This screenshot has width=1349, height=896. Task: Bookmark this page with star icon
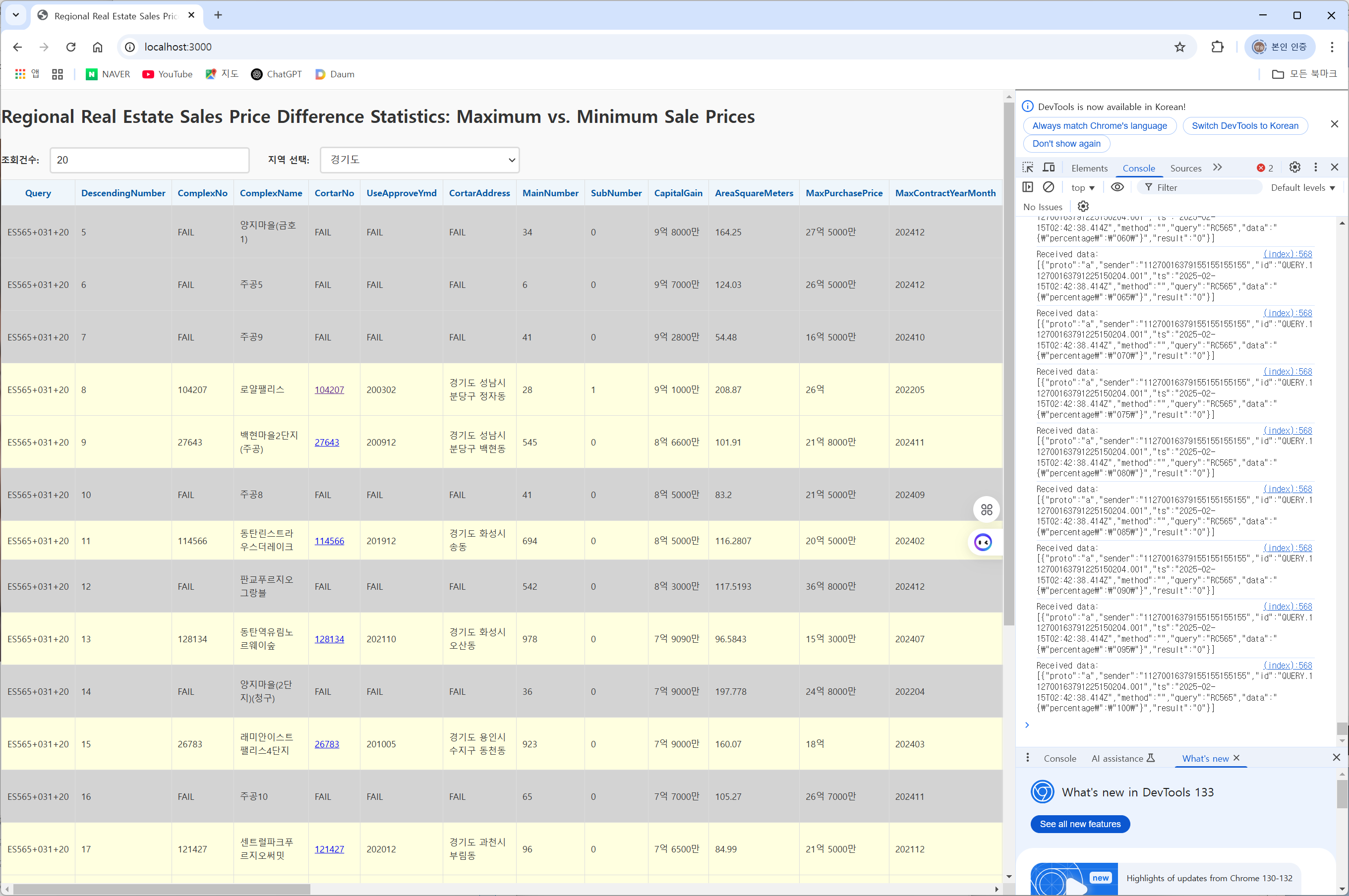pos(1180,47)
